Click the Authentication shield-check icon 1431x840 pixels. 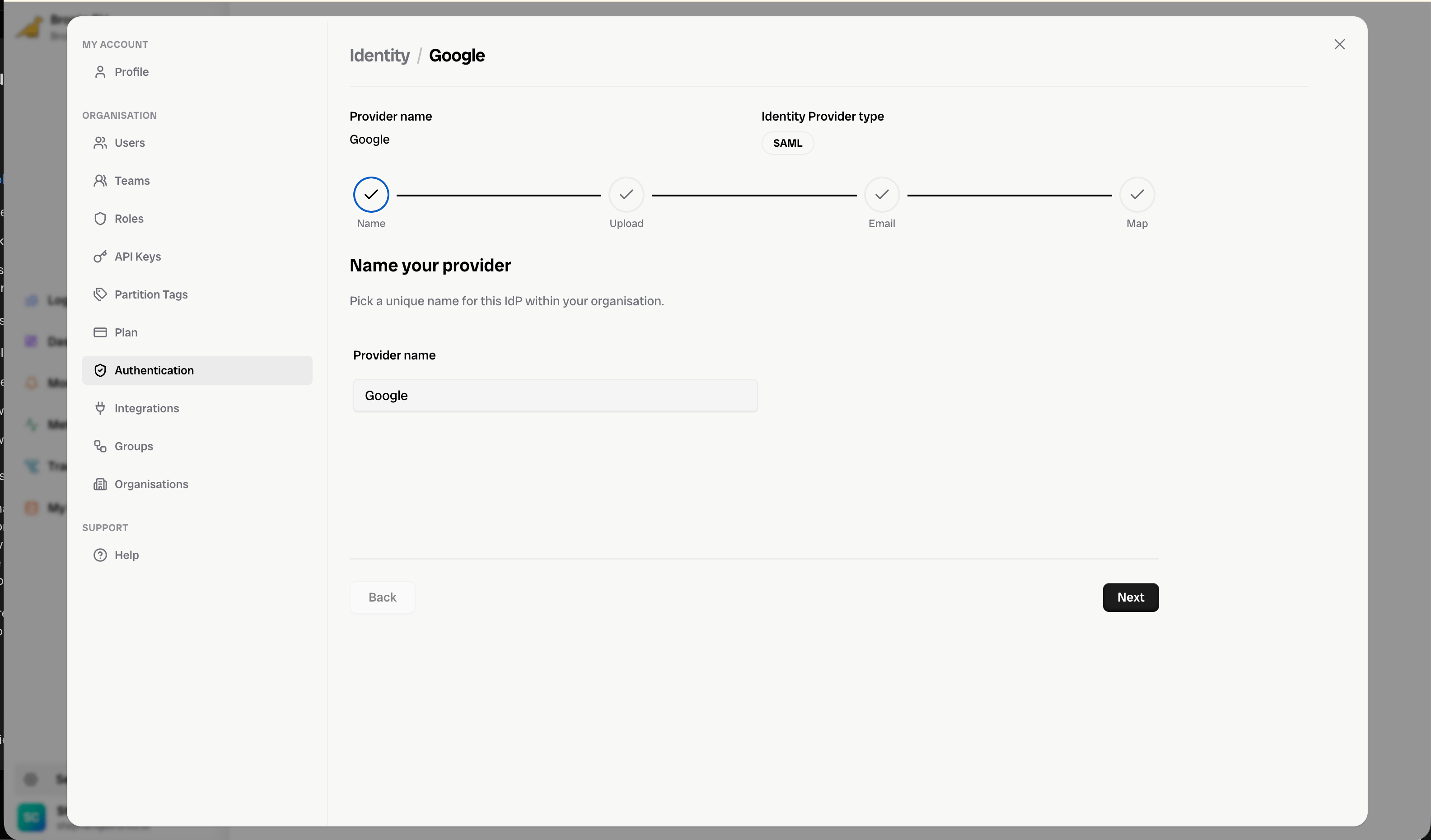point(100,371)
